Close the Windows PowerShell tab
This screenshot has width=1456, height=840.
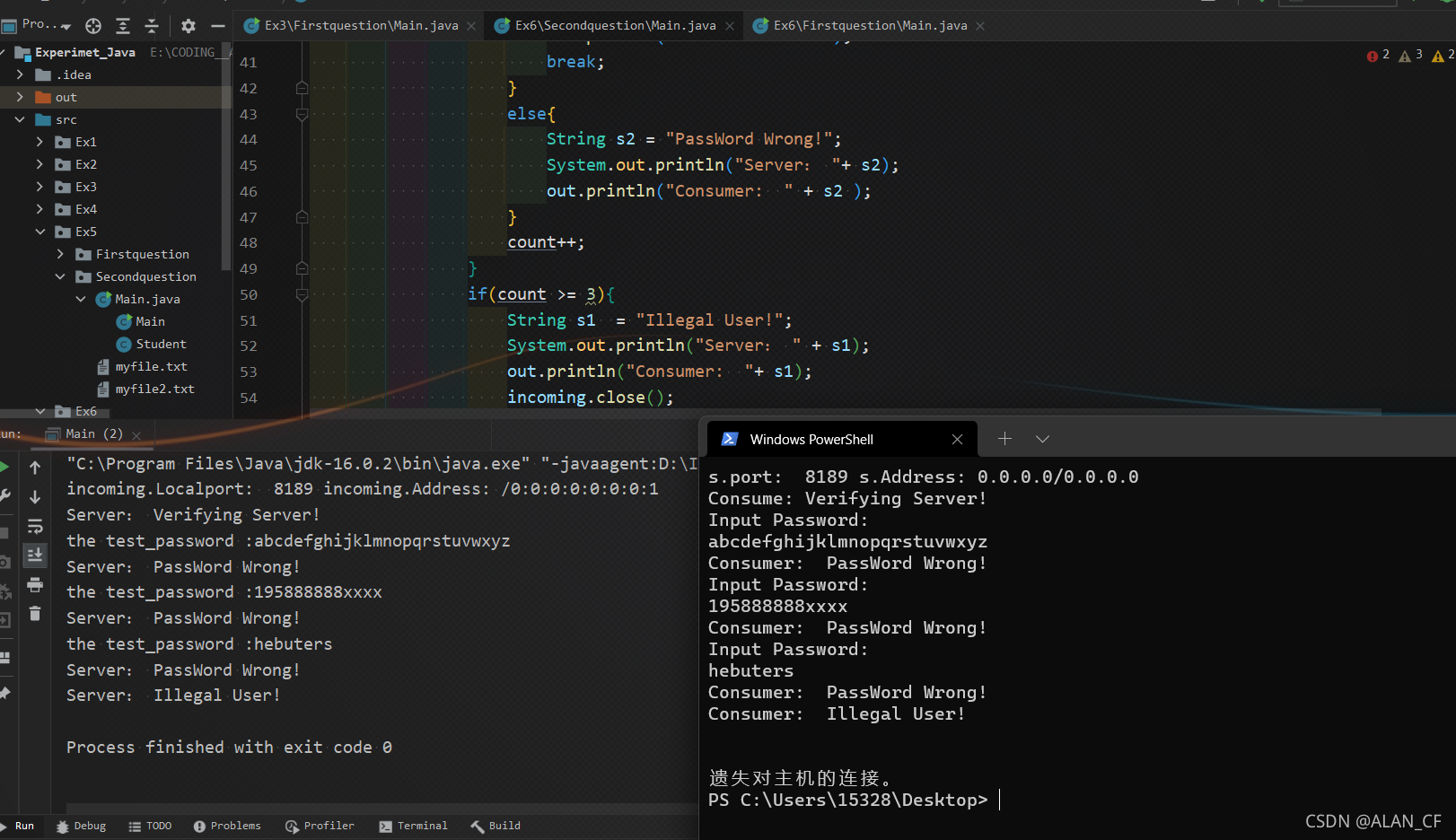pos(957,439)
